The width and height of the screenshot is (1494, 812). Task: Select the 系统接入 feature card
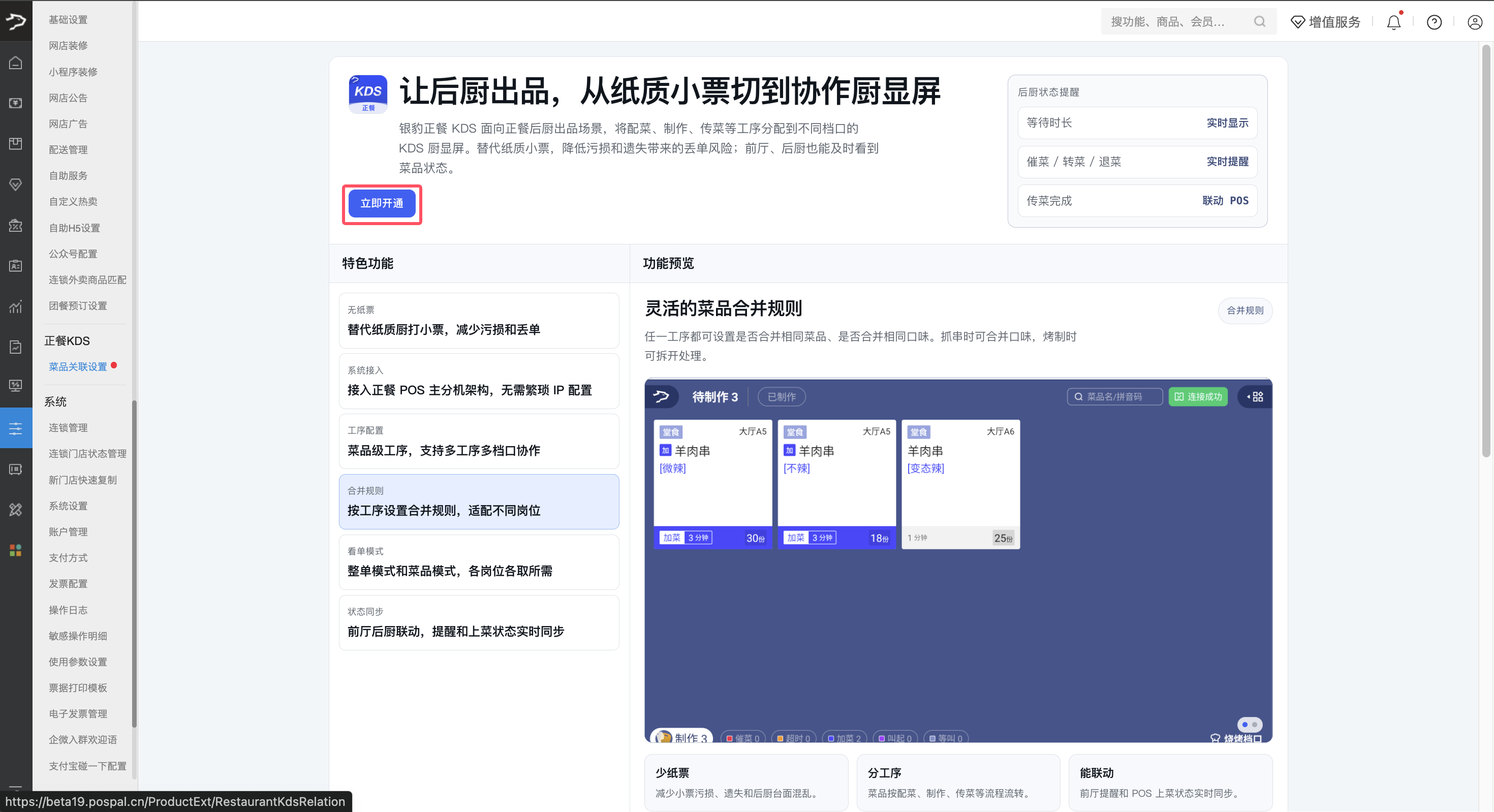coord(479,381)
